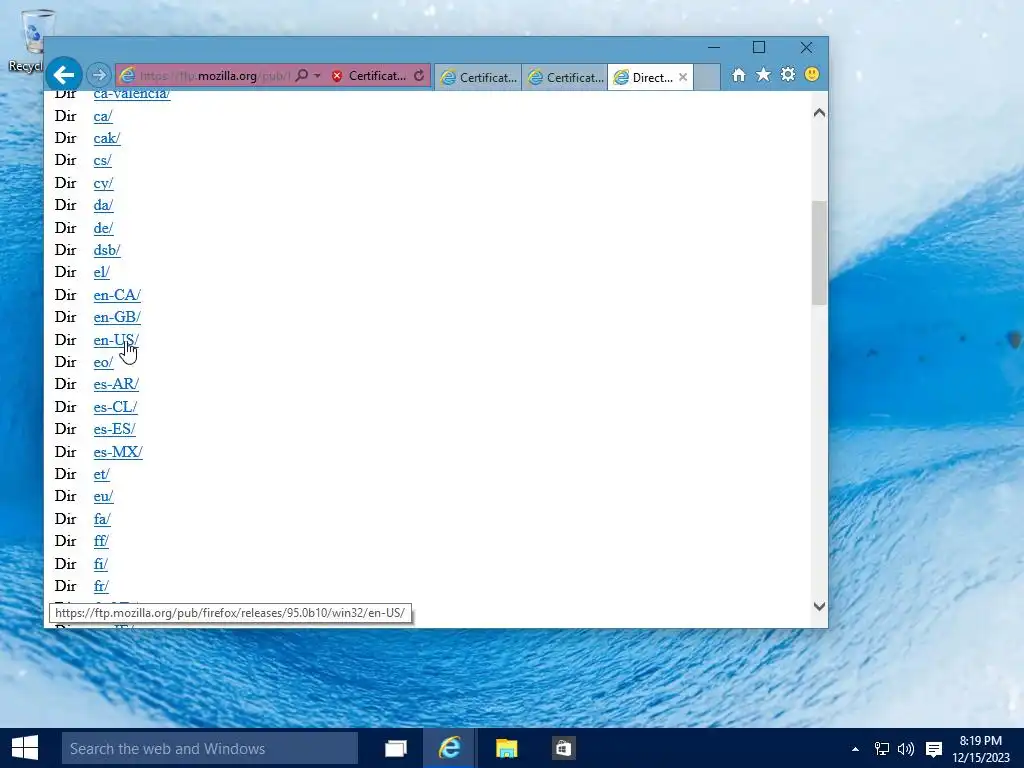
Task: Open the es-MX/ directory link
Action: click(118, 453)
